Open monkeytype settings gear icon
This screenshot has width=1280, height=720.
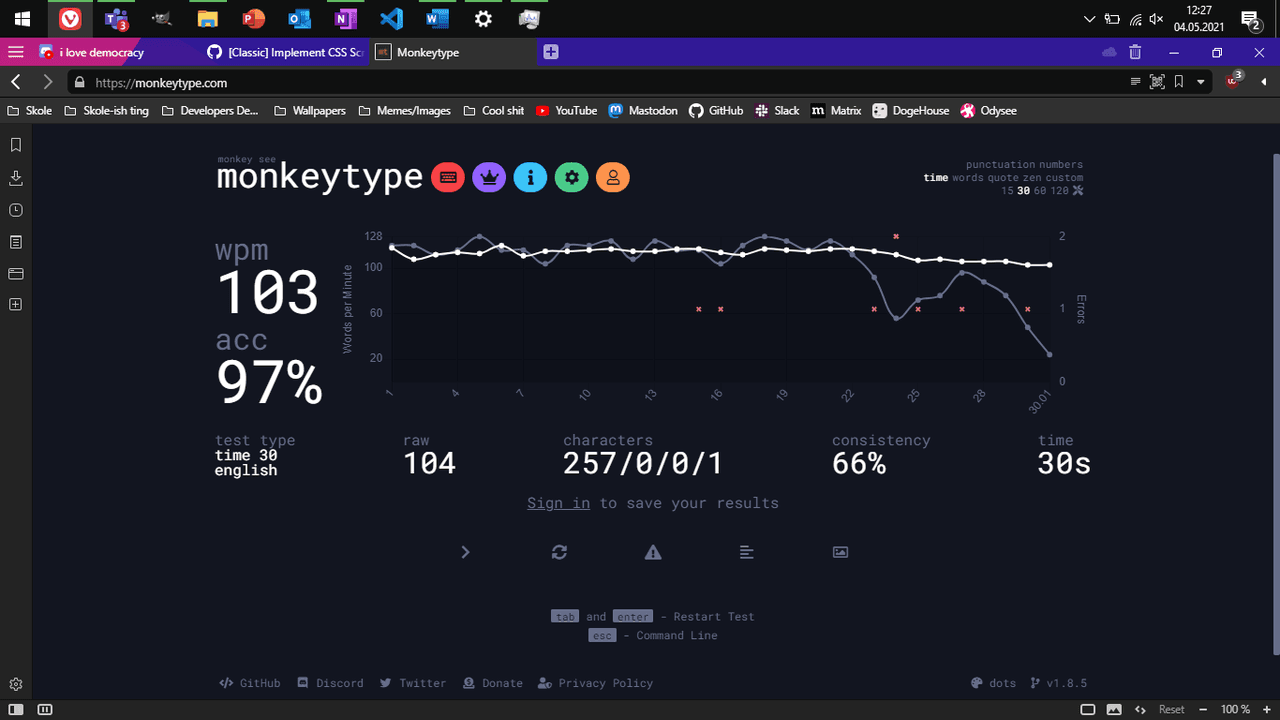571,178
